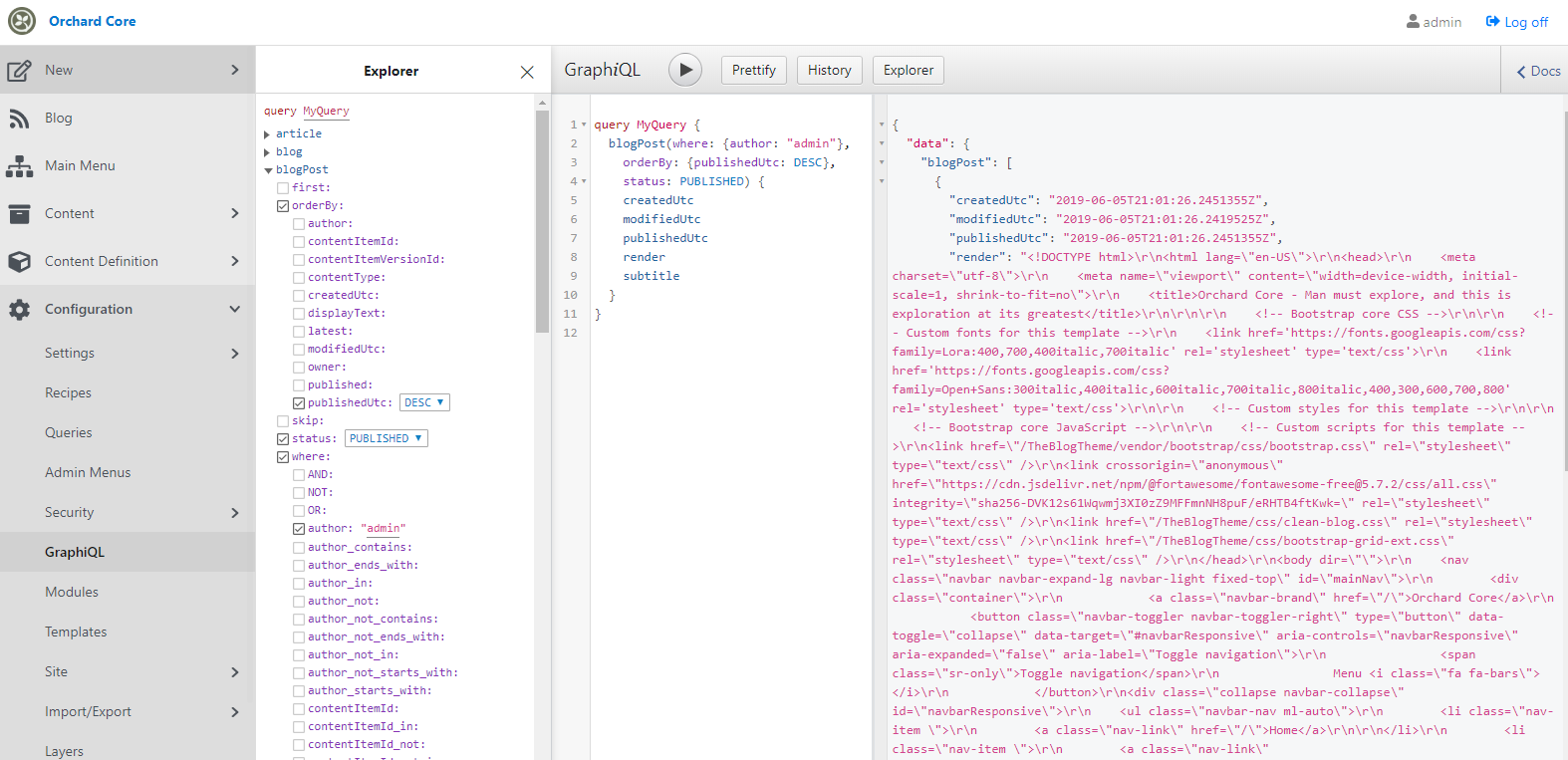
Task: Click the "admin" author value field
Action: pyautogui.click(x=384, y=528)
